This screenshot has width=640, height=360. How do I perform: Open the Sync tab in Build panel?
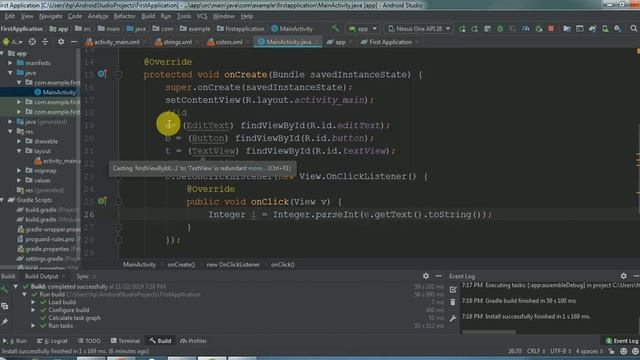coord(83,276)
